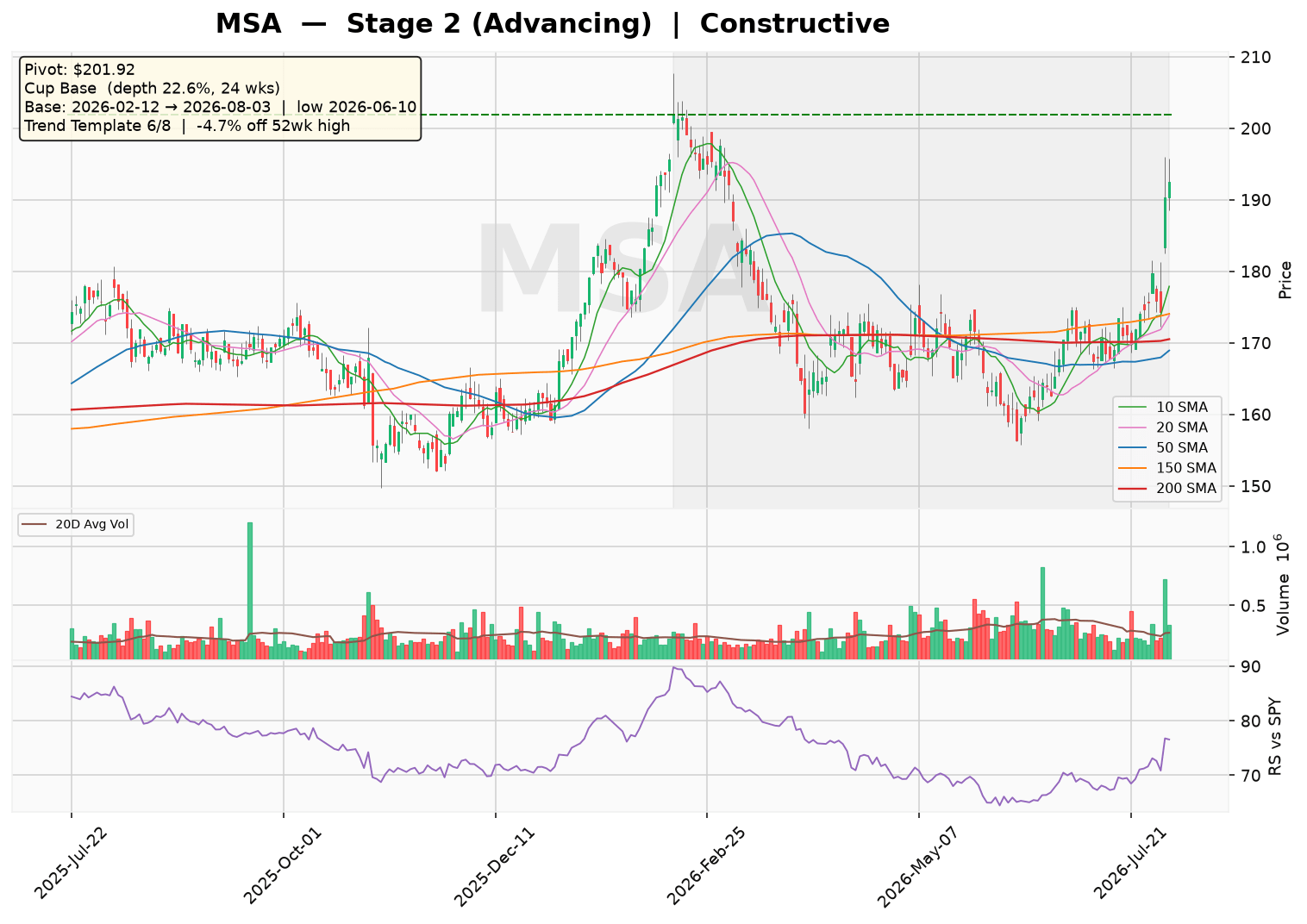This screenshot has width=1307, height=924.
Task: Click the Pivot $201.92 info line
Action: coord(79,70)
